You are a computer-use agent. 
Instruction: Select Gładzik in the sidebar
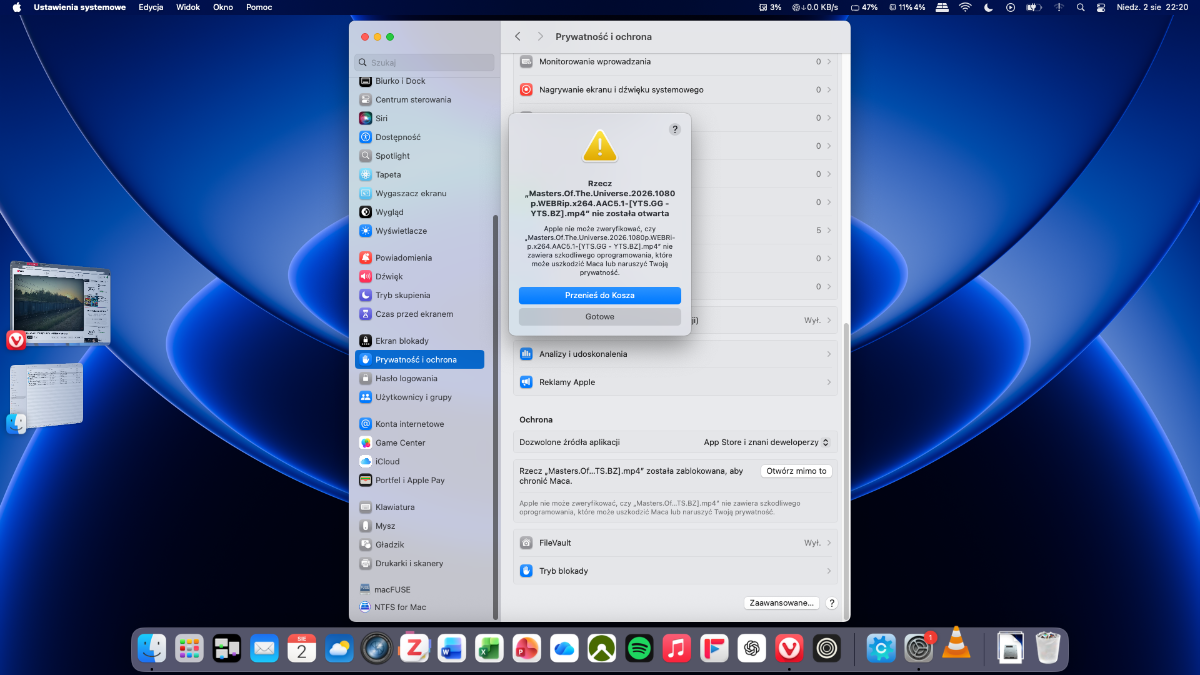point(419,545)
